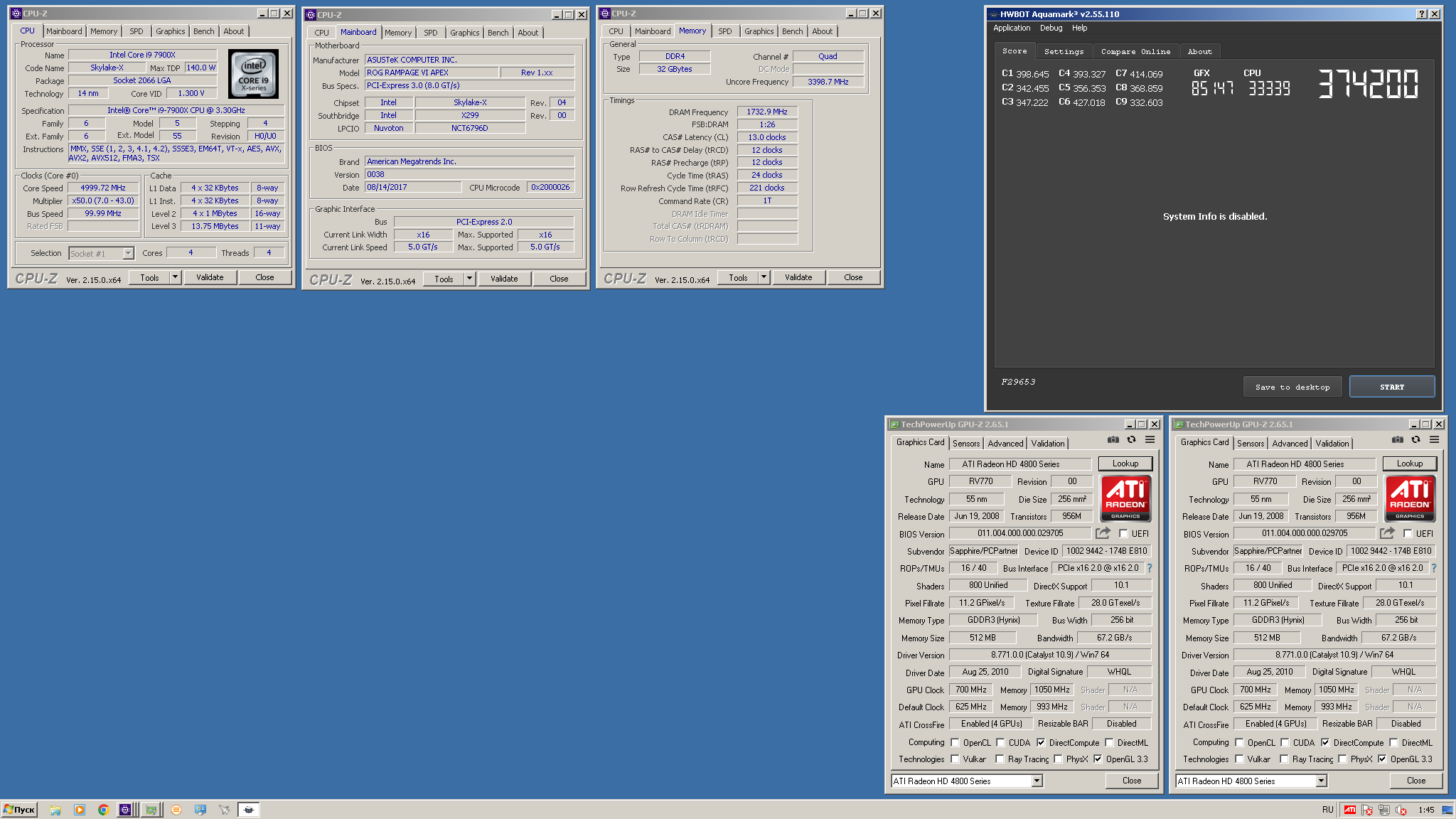Click Validate in the CPU-Z Memory window
Screen dimensions: 1456x819
[798, 277]
